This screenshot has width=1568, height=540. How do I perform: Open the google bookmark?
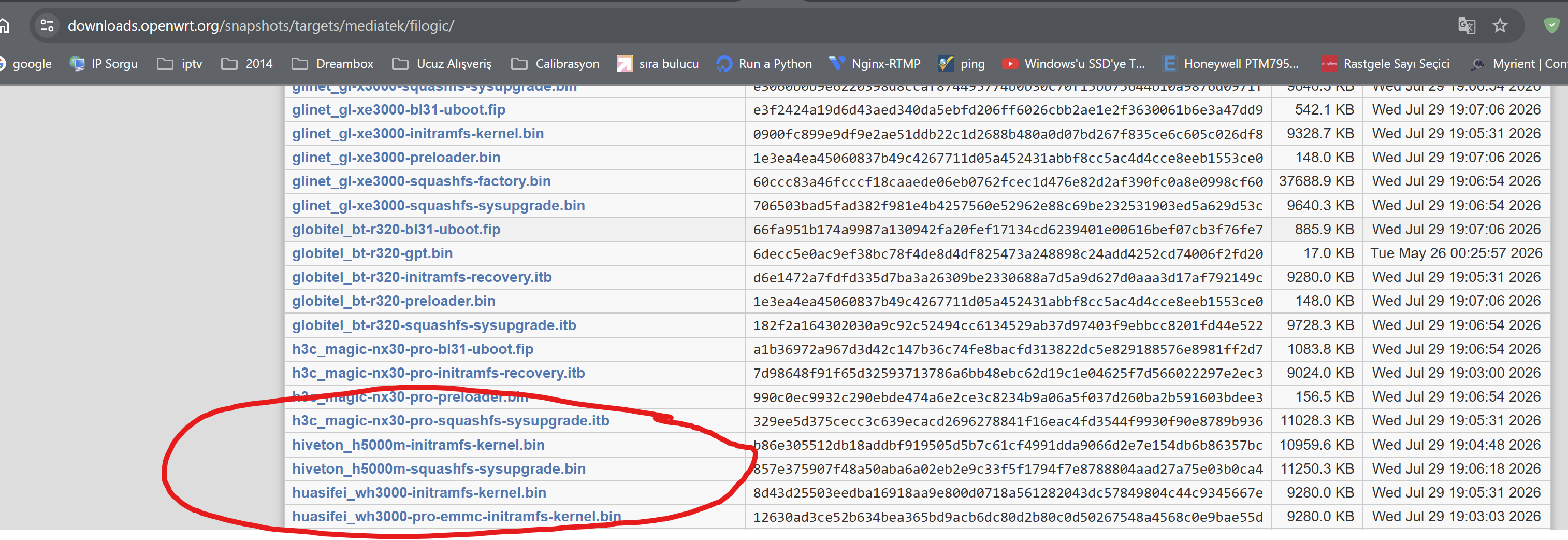(25, 64)
